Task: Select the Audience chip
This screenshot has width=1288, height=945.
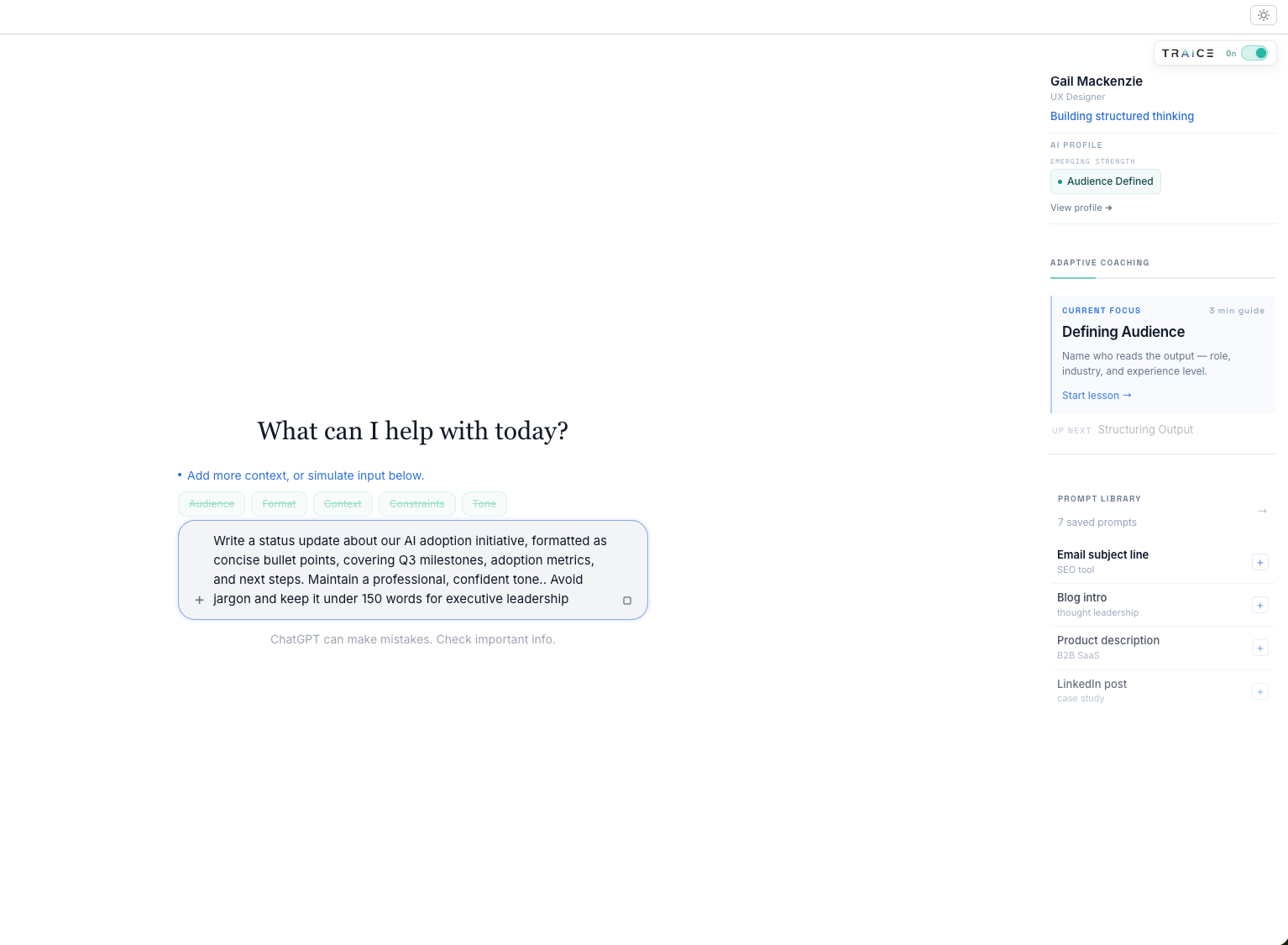Action: point(212,504)
